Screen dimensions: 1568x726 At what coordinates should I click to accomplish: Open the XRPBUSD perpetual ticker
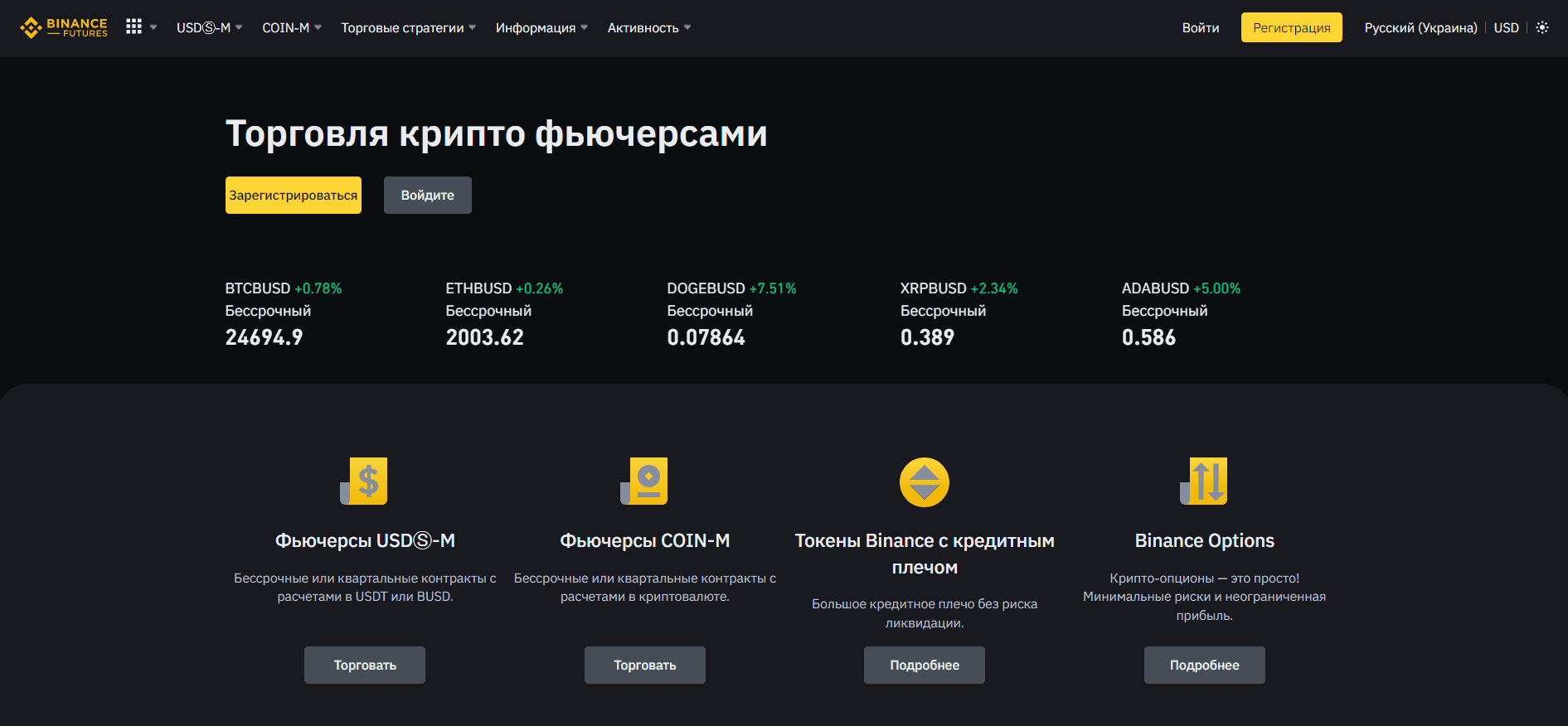pyautogui.click(x=959, y=313)
